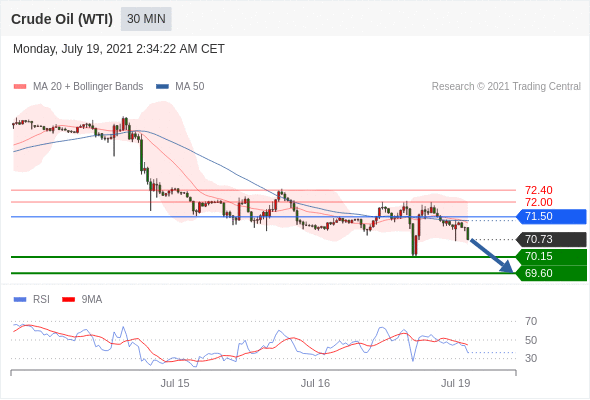Click the blue downward trend arrow
The height and width of the screenshot is (400, 590).
coord(492,256)
